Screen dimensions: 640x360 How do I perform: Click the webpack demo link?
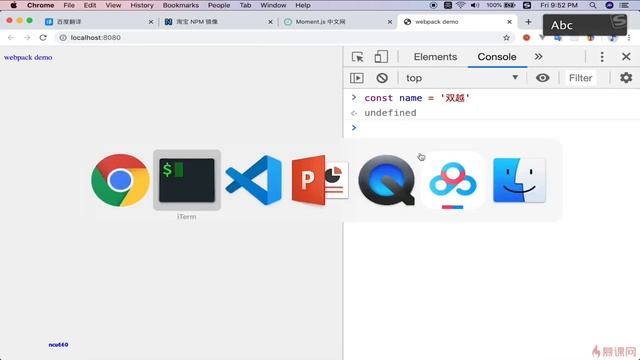(x=28, y=58)
